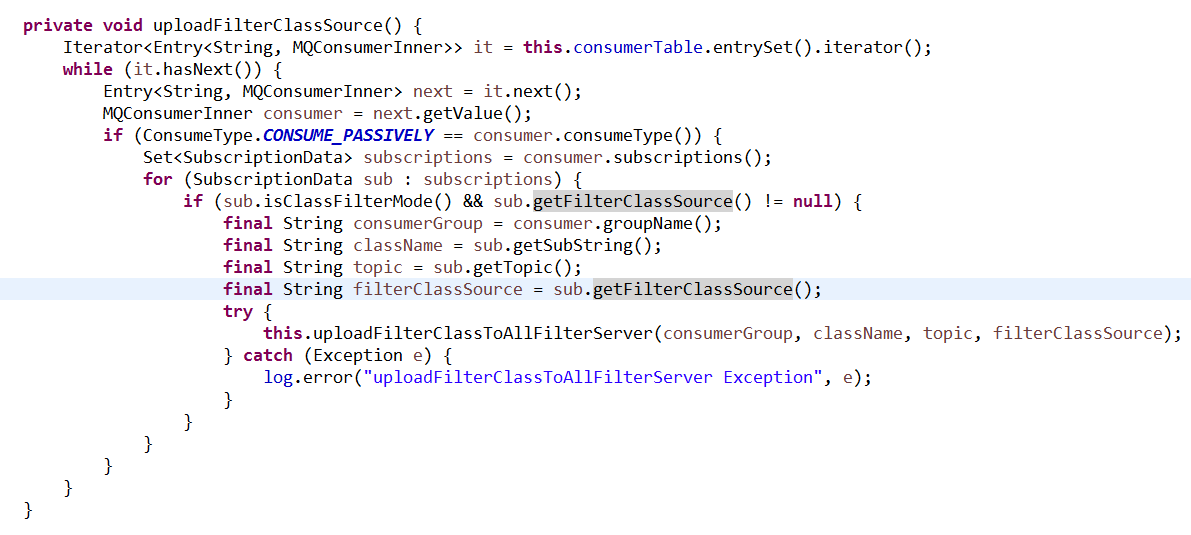This screenshot has width=1191, height=535.
Task: Click the try keyword
Action: point(238,311)
